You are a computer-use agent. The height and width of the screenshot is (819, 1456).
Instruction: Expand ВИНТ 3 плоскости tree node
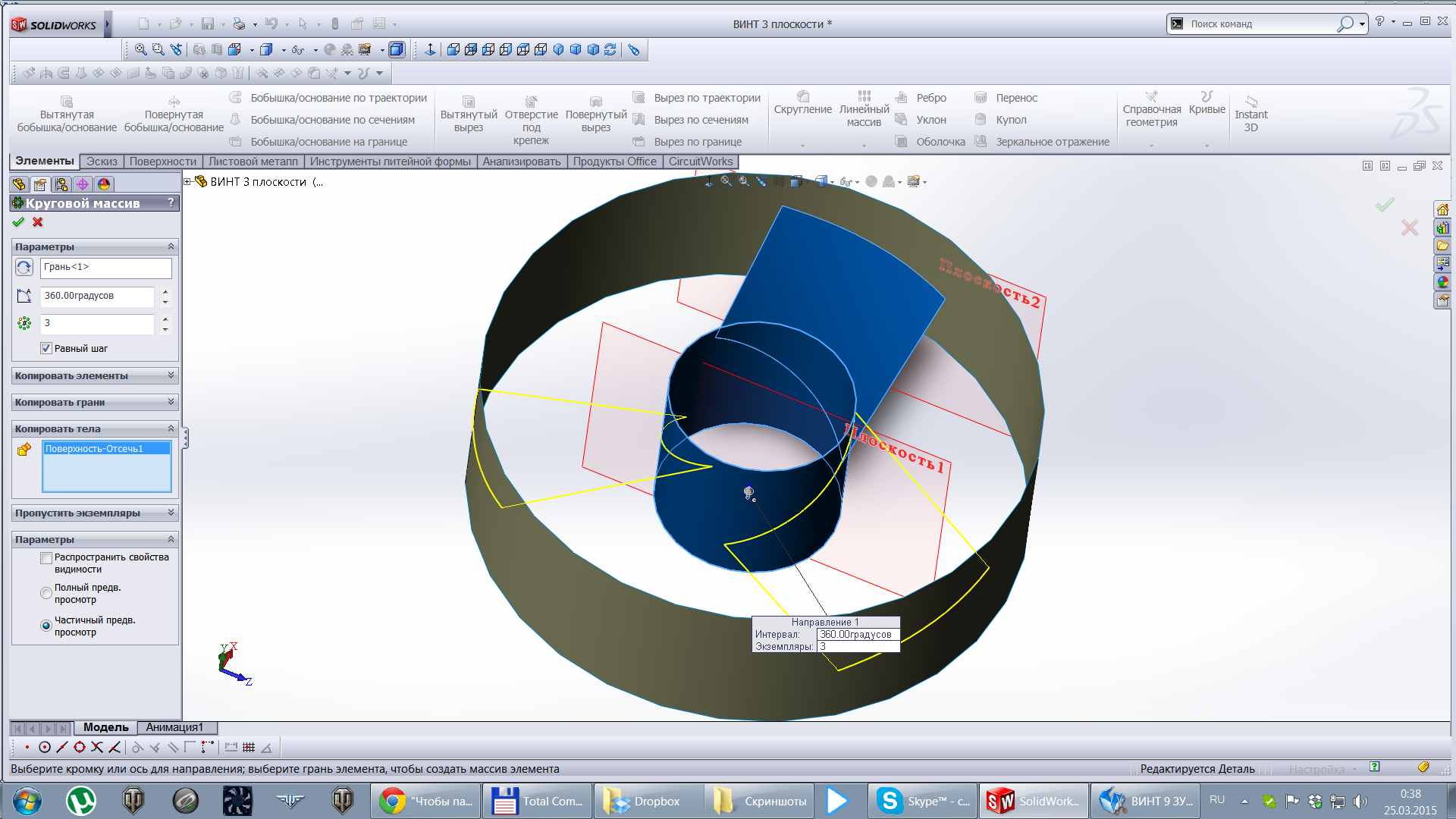point(187,182)
